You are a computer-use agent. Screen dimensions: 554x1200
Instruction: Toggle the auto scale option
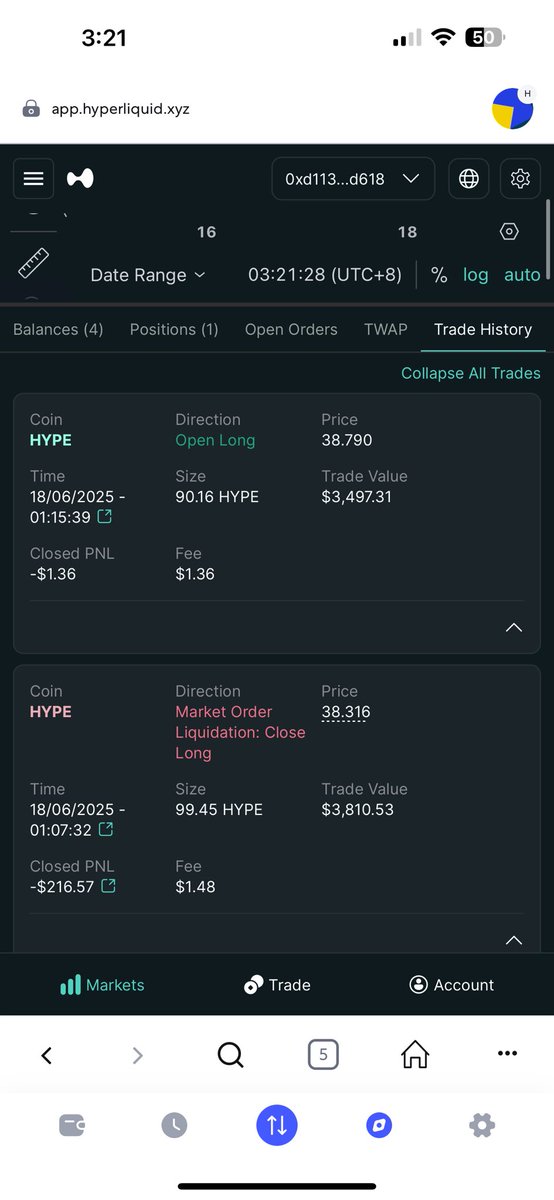(522, 275)
